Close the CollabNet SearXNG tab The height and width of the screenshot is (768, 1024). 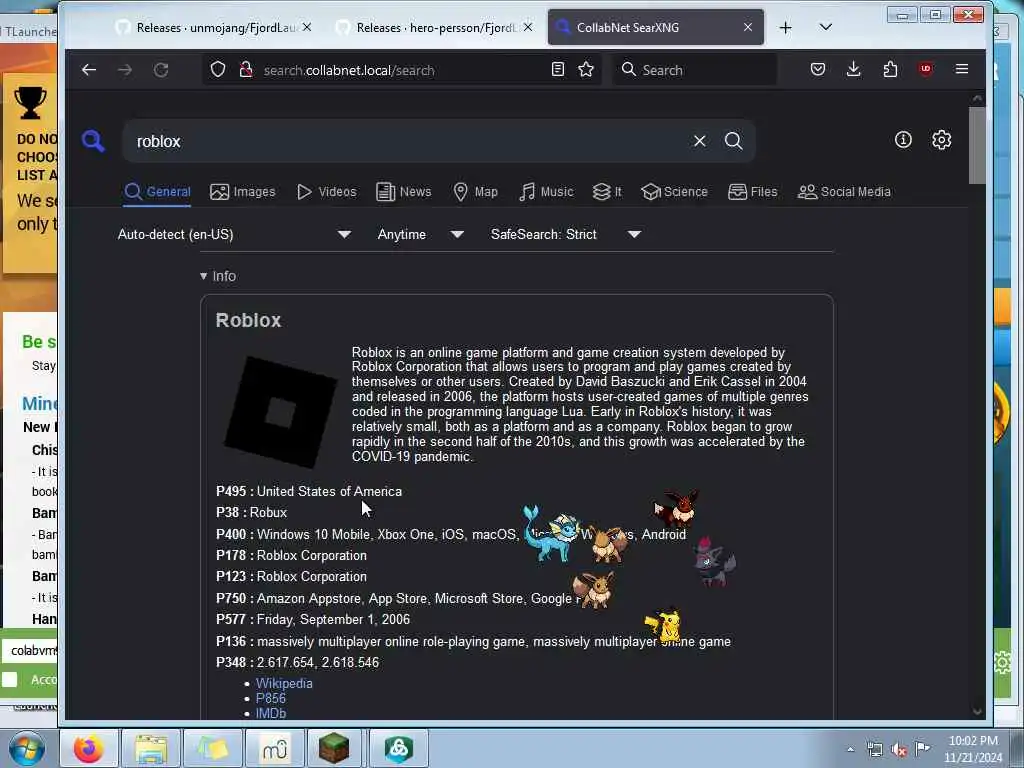point(748,27)
